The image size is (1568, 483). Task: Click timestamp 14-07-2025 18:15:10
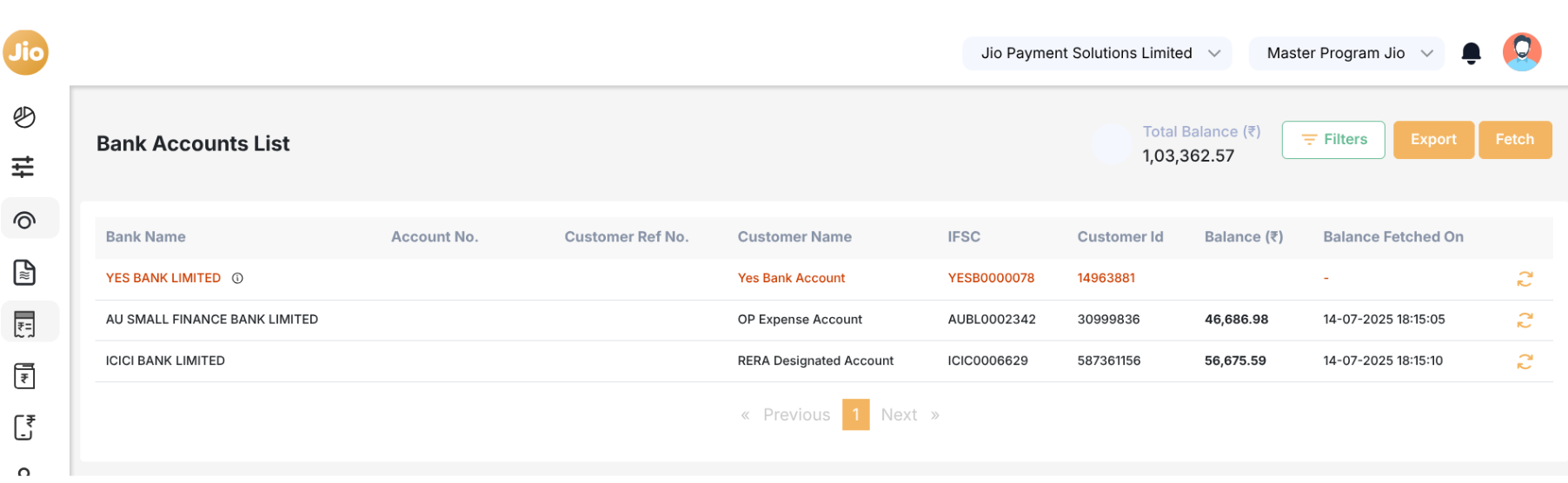(x=1383, y=361)
